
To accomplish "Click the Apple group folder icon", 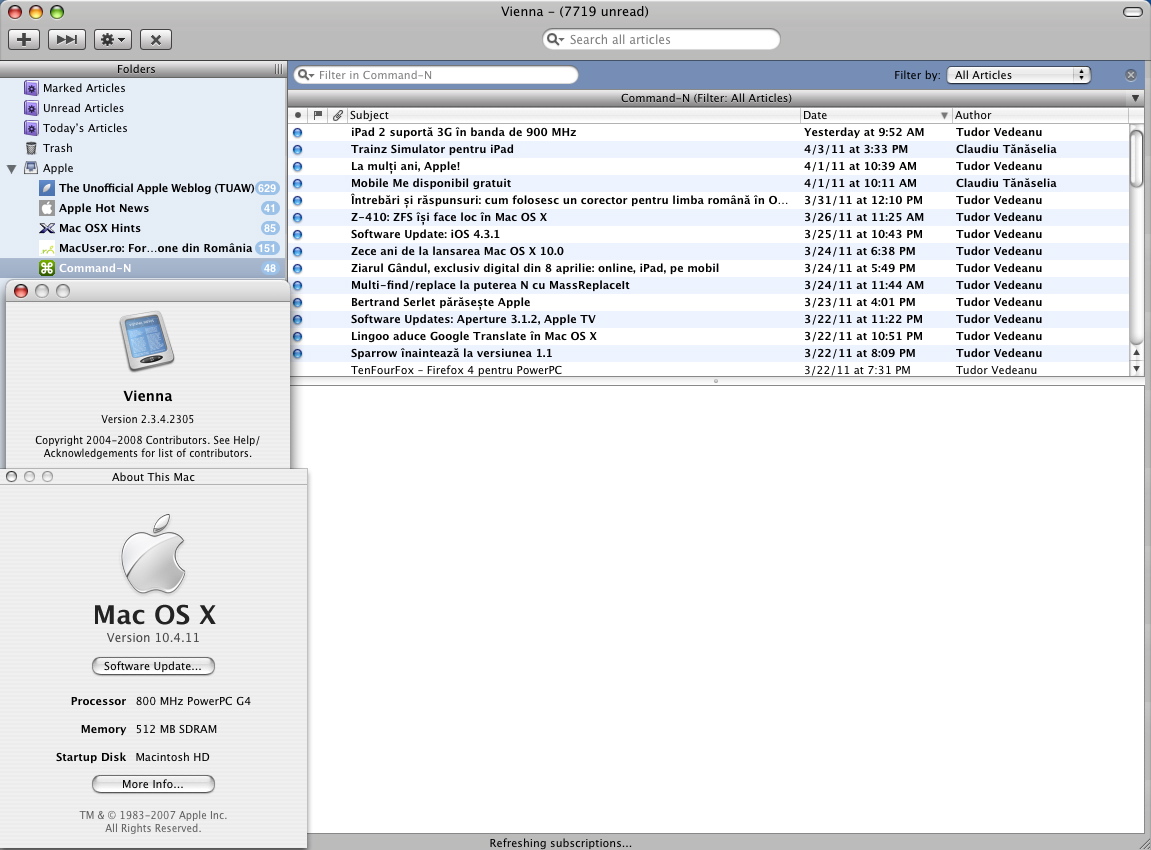I will pos(31,168).
